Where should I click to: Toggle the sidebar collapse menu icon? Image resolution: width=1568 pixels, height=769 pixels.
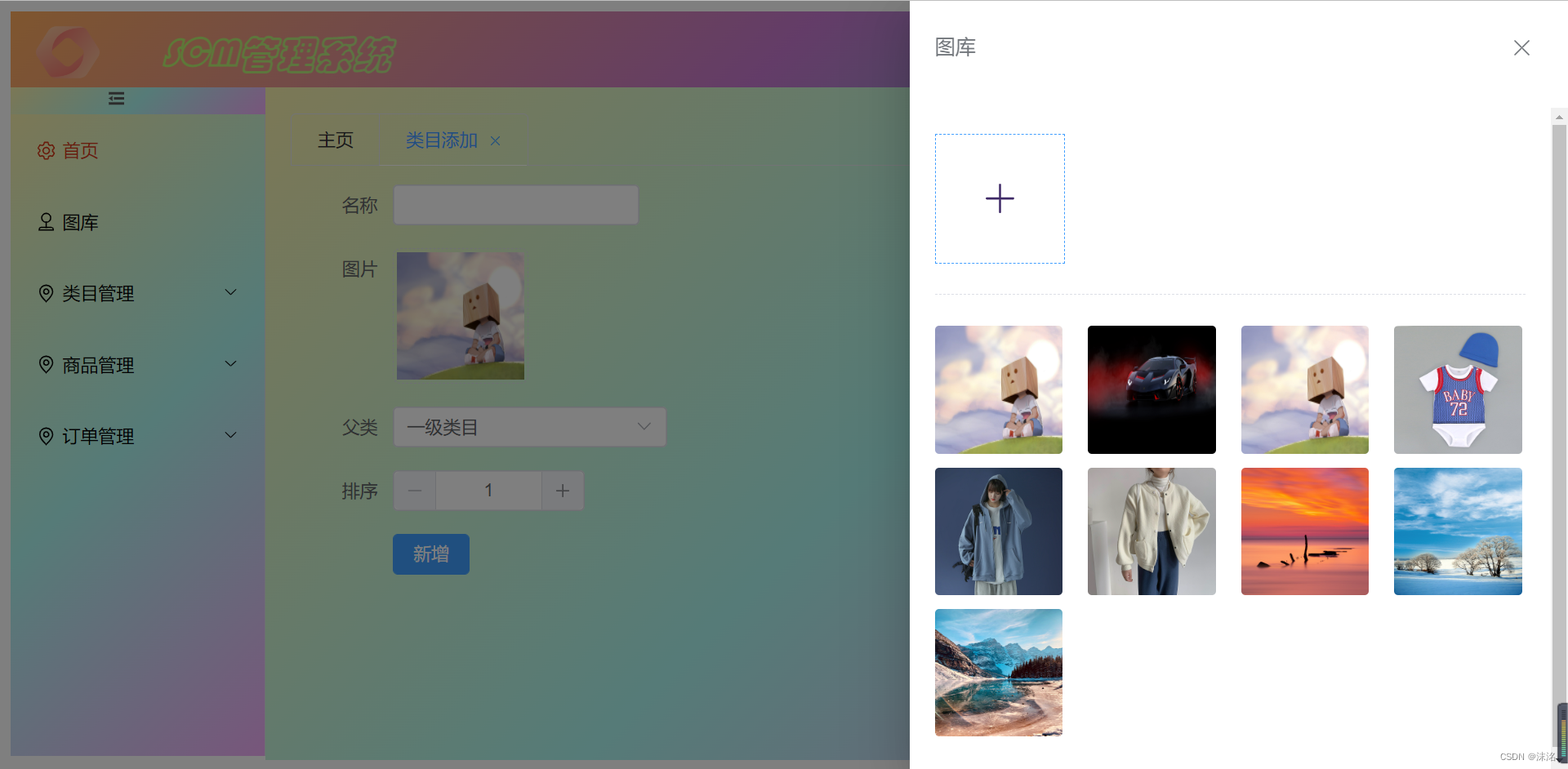click(117, 99)
